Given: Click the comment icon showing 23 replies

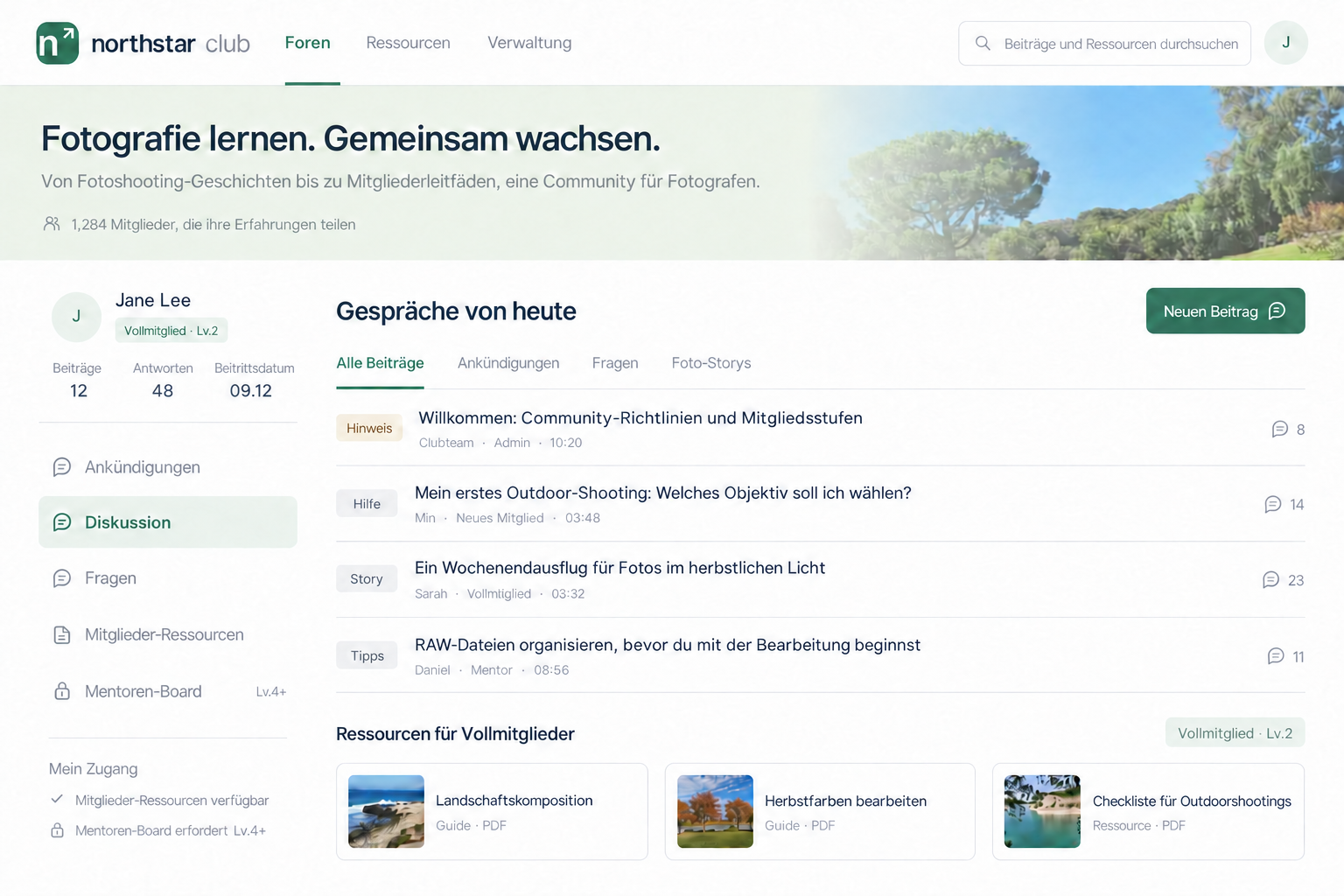Looking at the screenshot, I should 1270,580.
